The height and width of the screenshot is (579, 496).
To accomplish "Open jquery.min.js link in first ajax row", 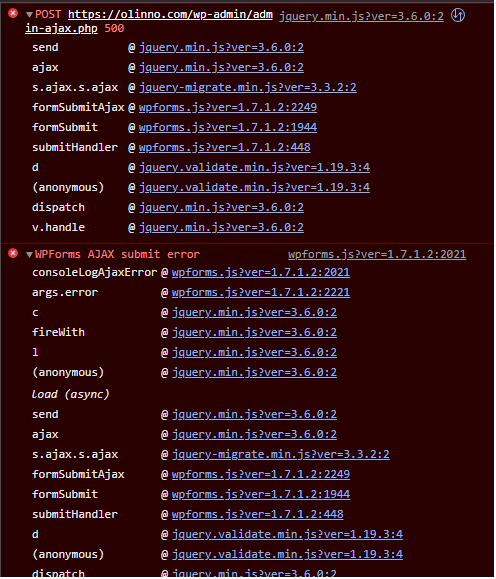I will 221,68.
